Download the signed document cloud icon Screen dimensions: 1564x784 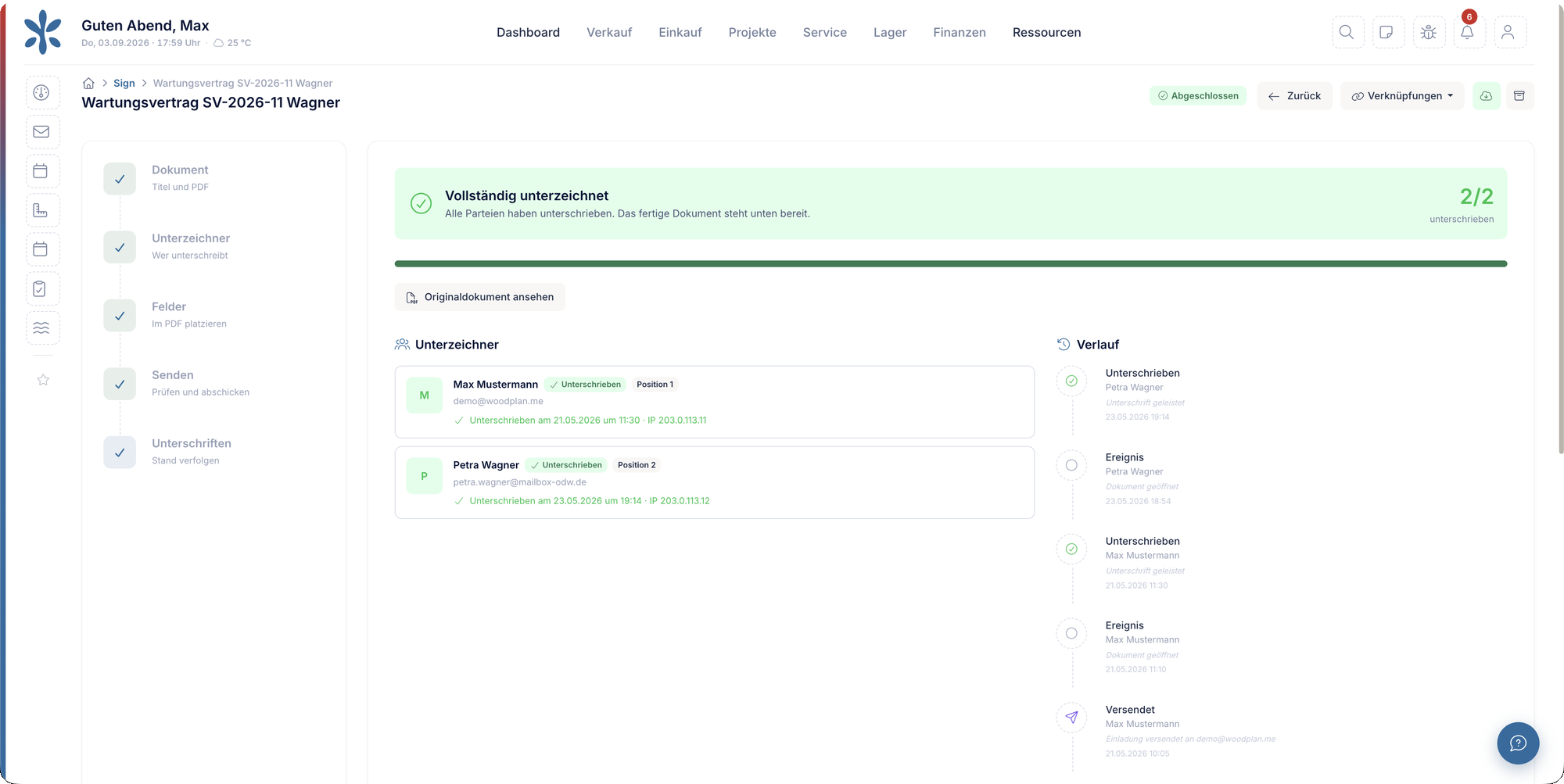click(1486, 96)
